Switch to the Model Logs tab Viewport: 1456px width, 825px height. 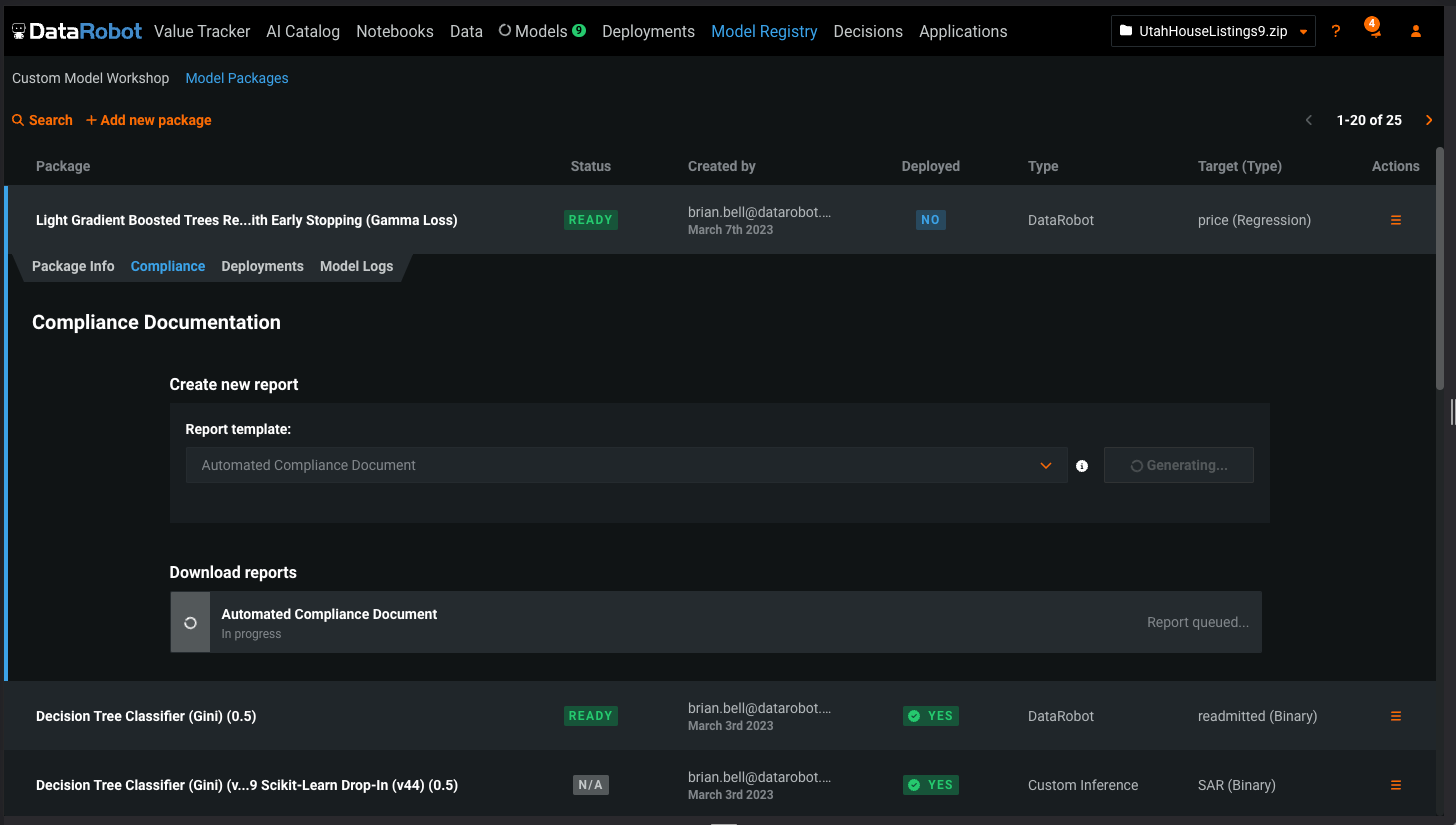(356, 266)
